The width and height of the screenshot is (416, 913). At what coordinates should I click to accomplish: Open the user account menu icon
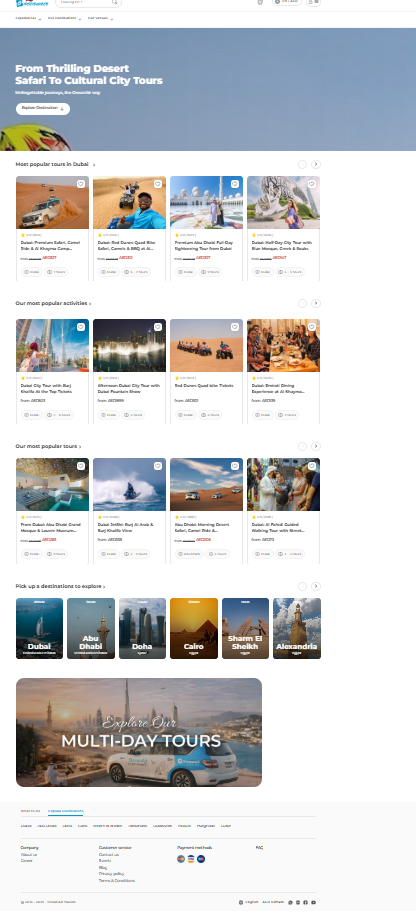pyautogui.click(x=313, y=2)
